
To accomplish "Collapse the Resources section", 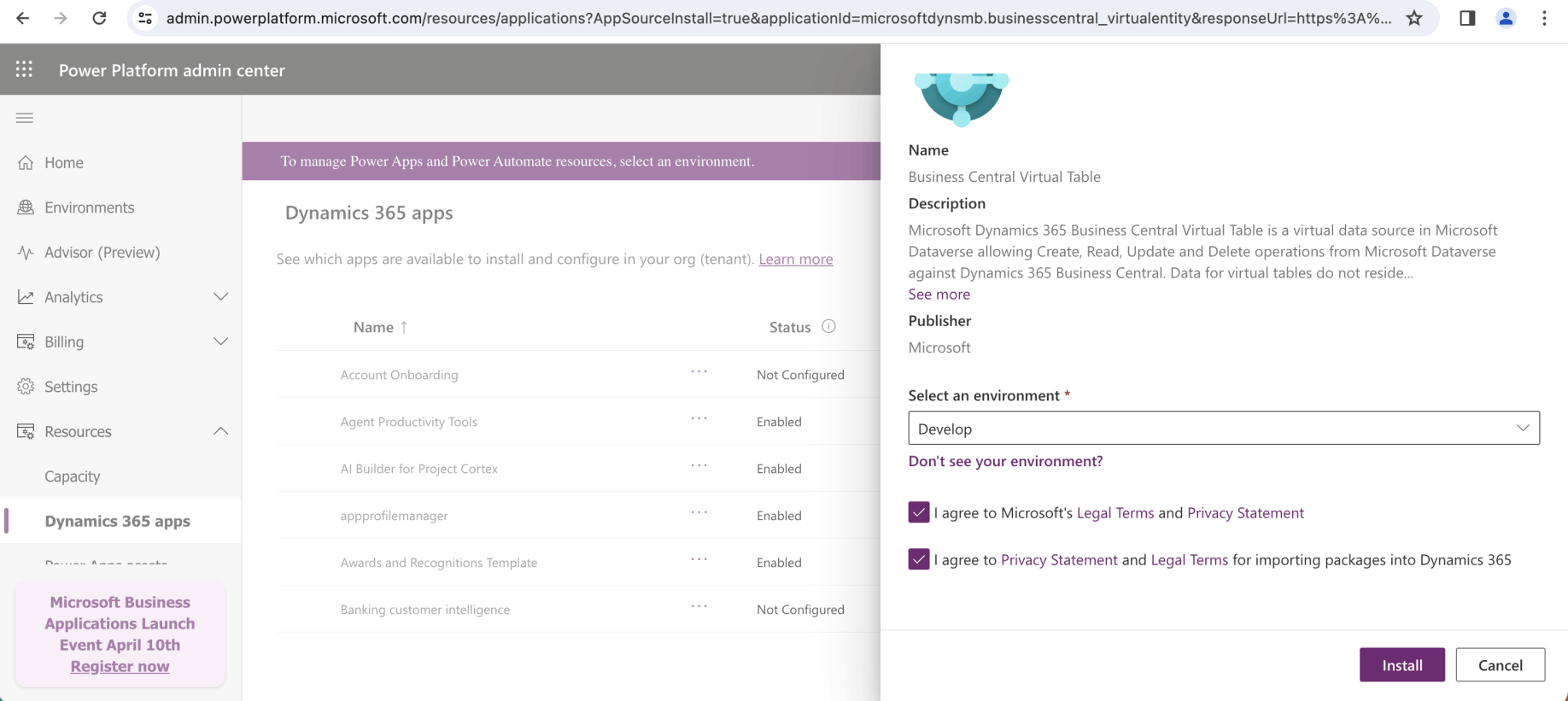I will point(220,431).
